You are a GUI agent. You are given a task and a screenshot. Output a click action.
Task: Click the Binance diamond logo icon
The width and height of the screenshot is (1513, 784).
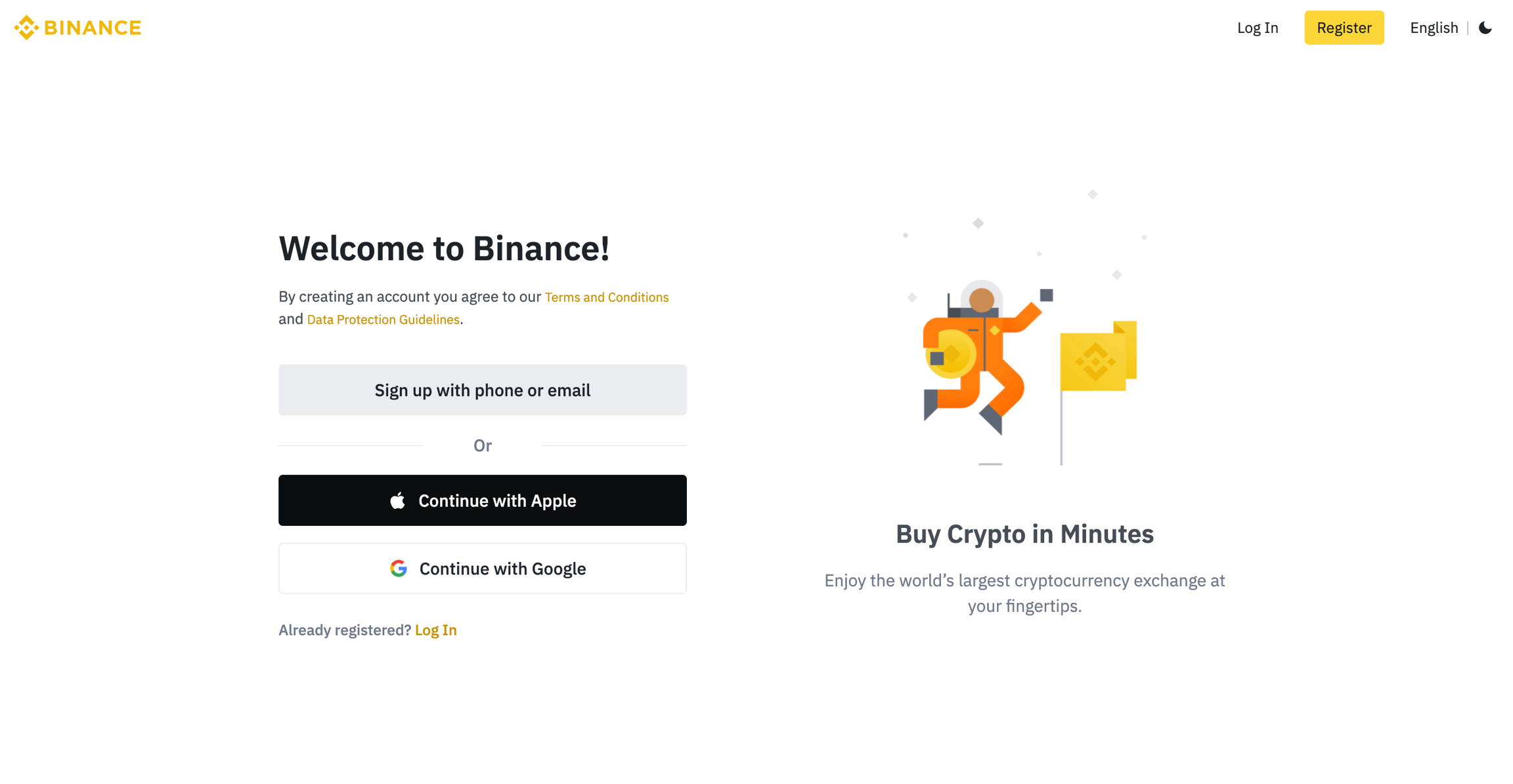(26, 28)
